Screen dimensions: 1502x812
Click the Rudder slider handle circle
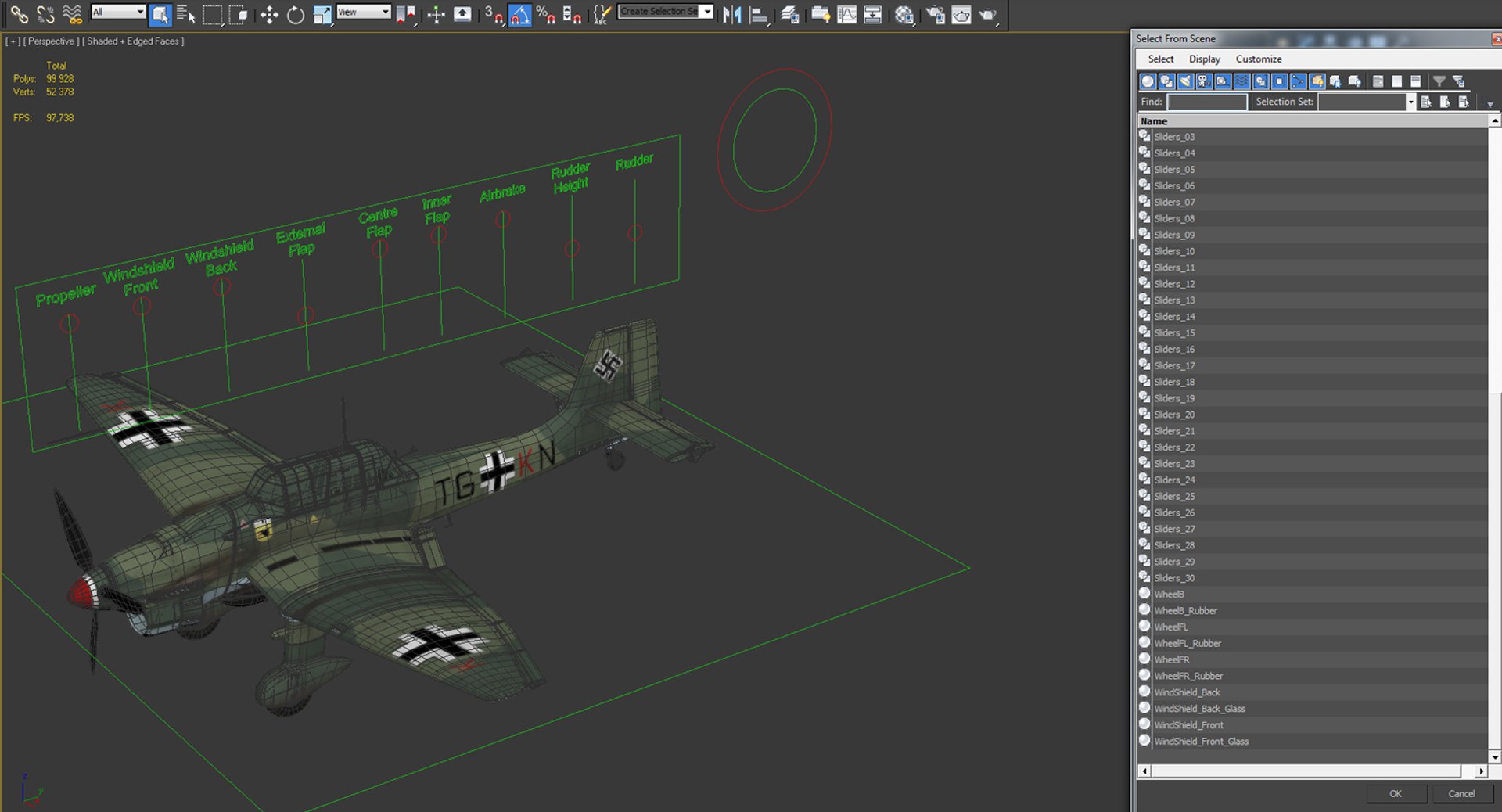pyautogui.click(x=635, y=232)
